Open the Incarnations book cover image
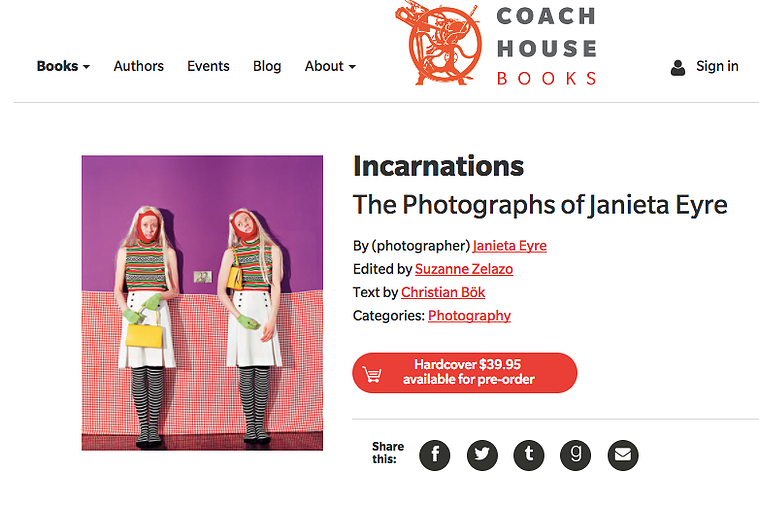Screen dimensions: 759x505 pos(202,303)
